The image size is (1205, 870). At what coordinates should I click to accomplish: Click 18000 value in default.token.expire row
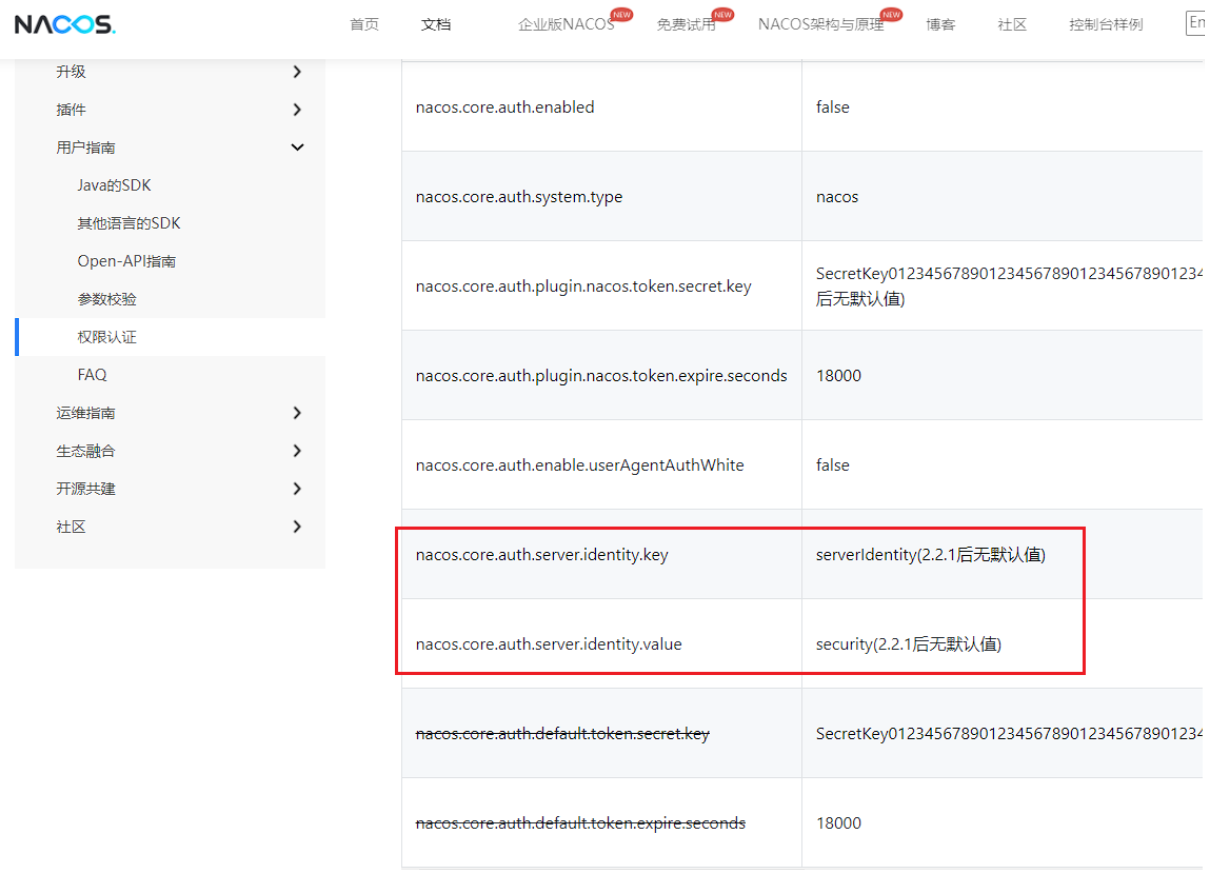[838, 823]
